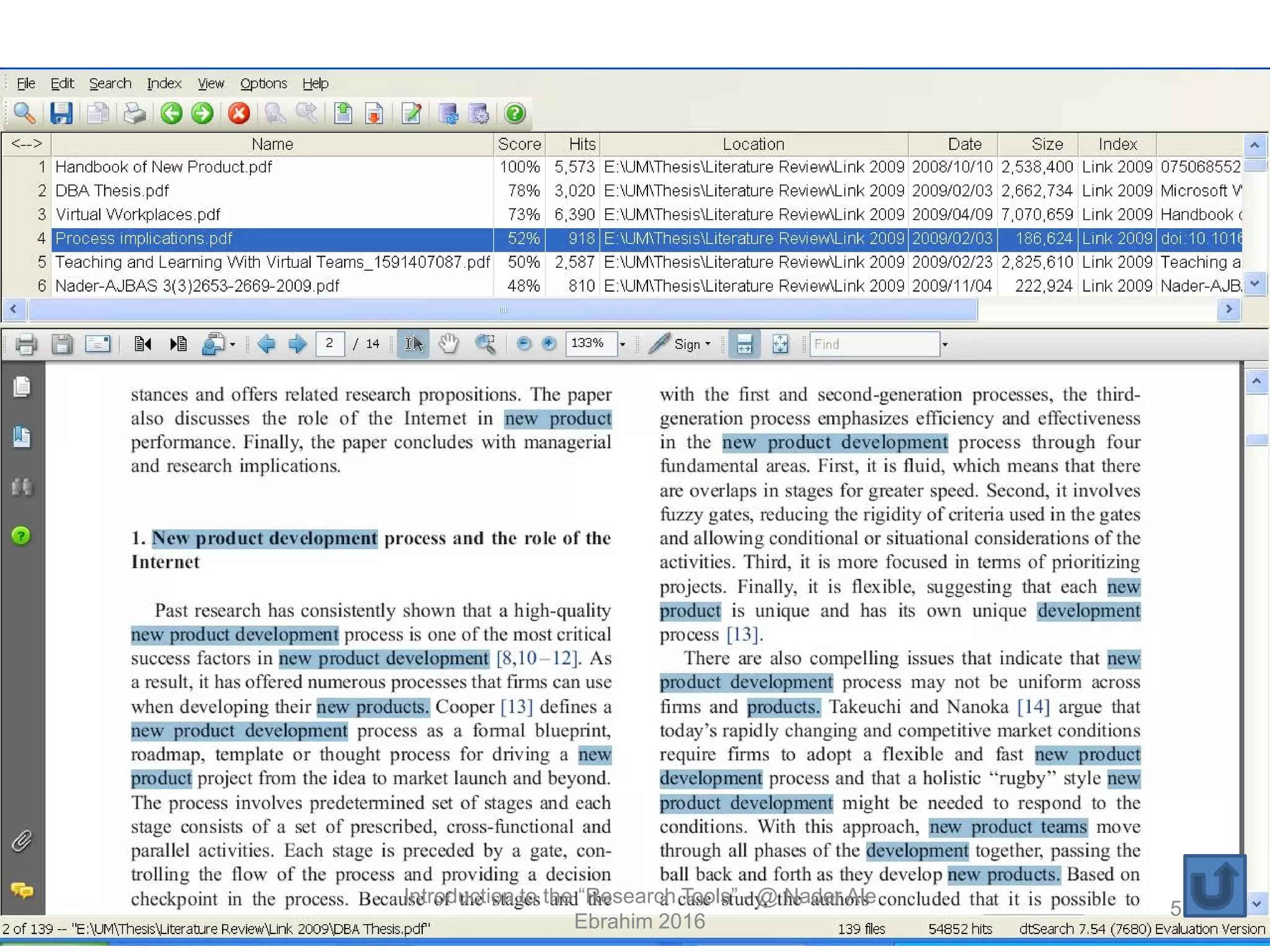Print the PDF from viewer toolbar
1270x952 pixels.
[26, 344]
